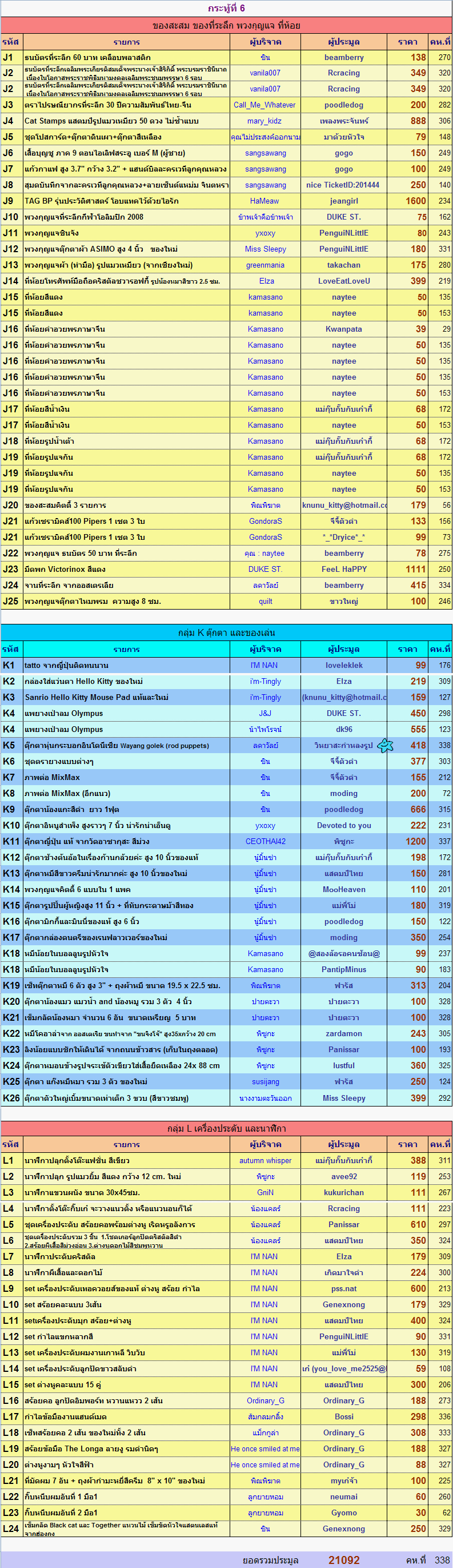
Task: Click donor 'Call_Me_Whatever' in row J3
Action: [x=265, y=105]
